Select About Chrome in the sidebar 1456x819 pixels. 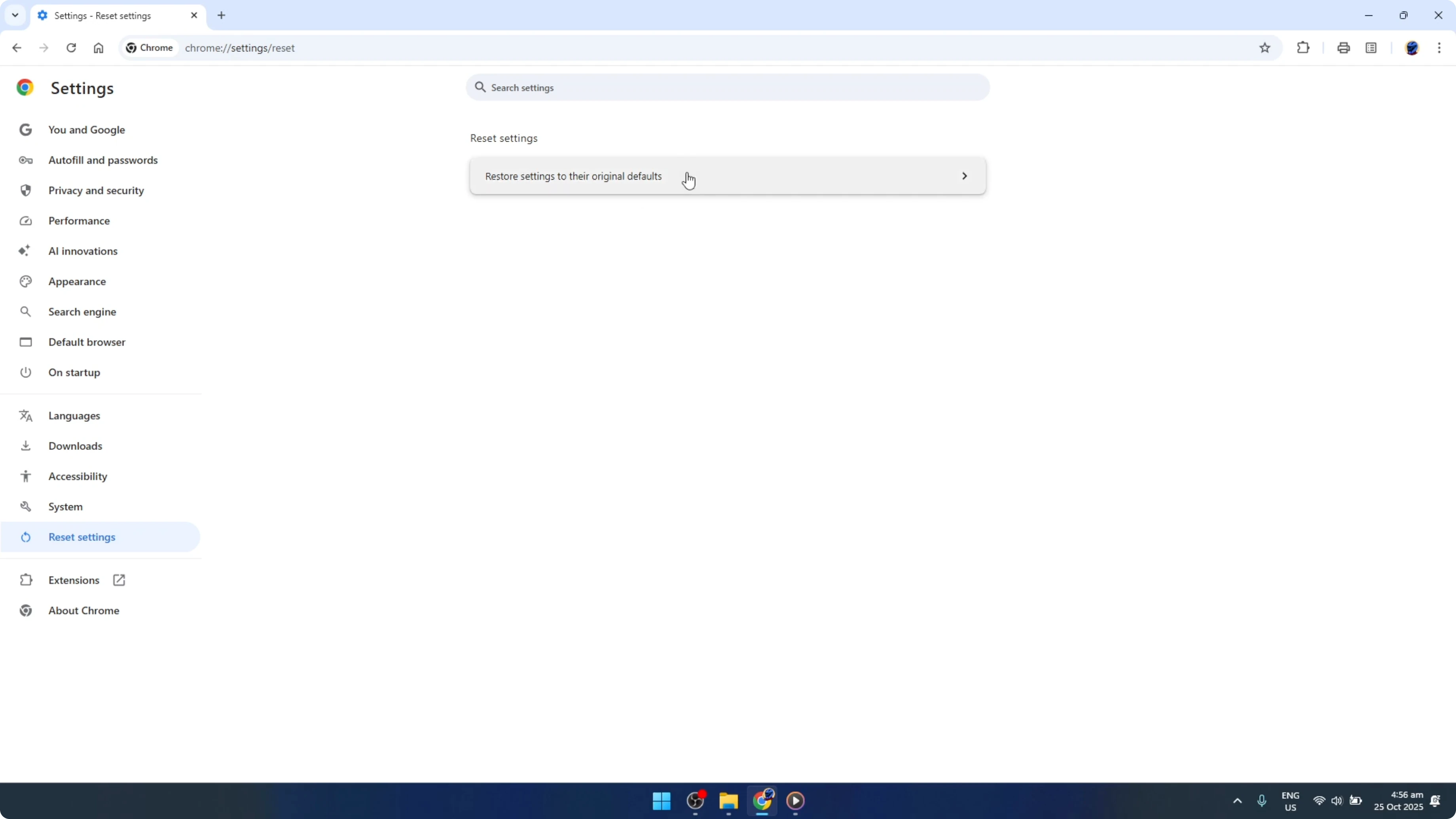(83, 610)
